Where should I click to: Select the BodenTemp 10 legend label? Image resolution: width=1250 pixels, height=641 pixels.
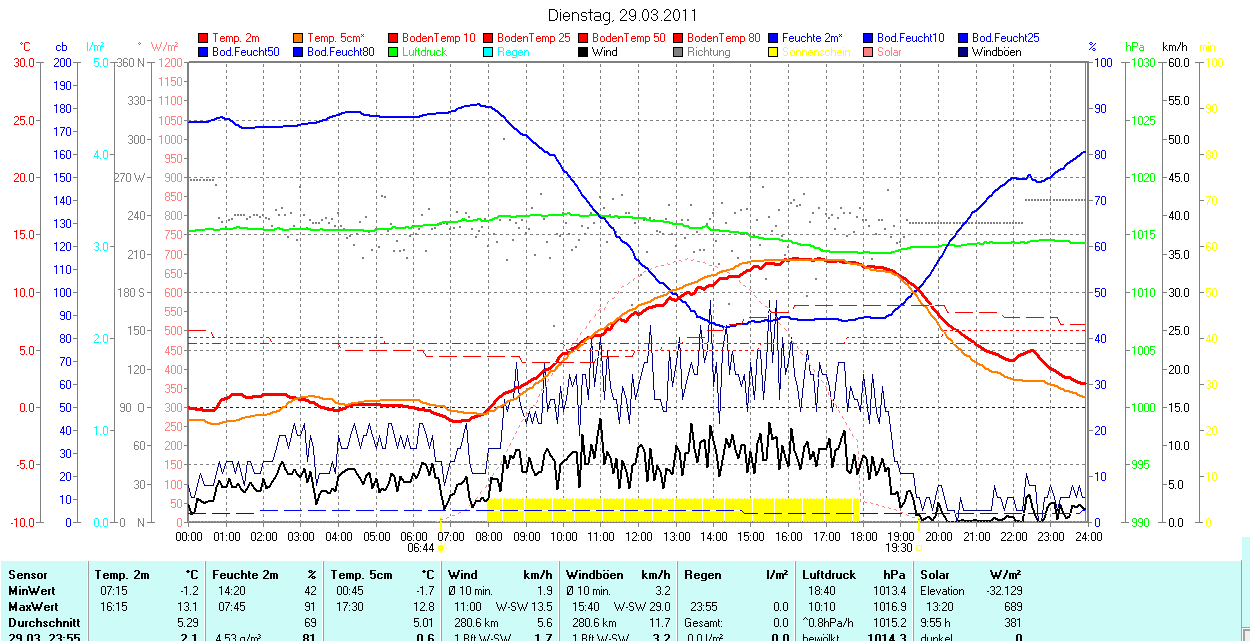(438, 38)
